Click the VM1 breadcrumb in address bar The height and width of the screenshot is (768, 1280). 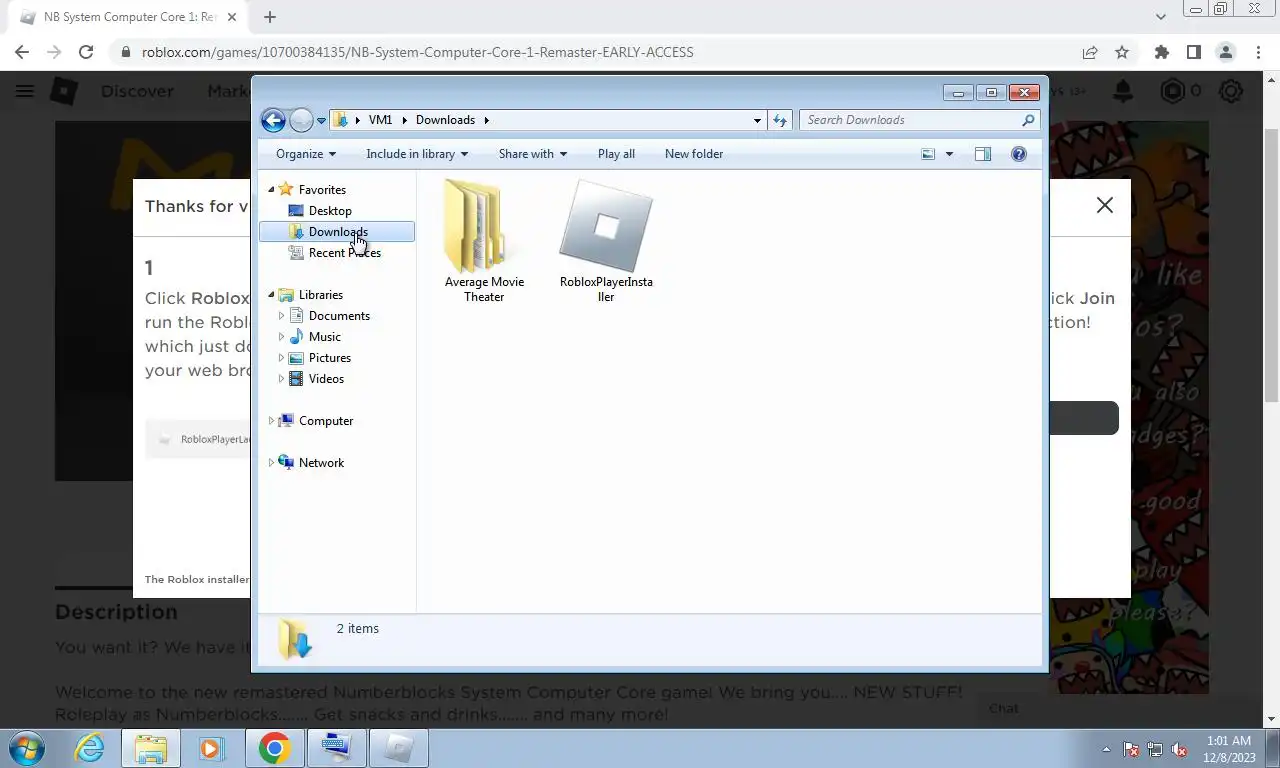(380, 120)
